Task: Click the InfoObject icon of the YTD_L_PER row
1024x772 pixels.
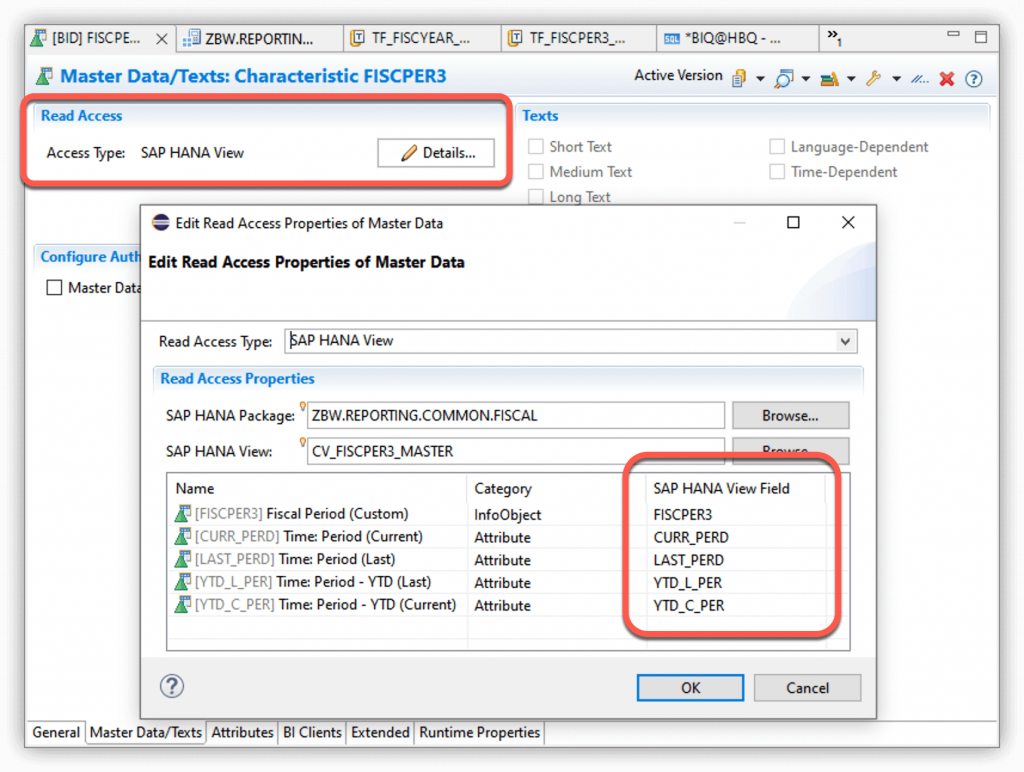Action: click(x=183, y=582)
